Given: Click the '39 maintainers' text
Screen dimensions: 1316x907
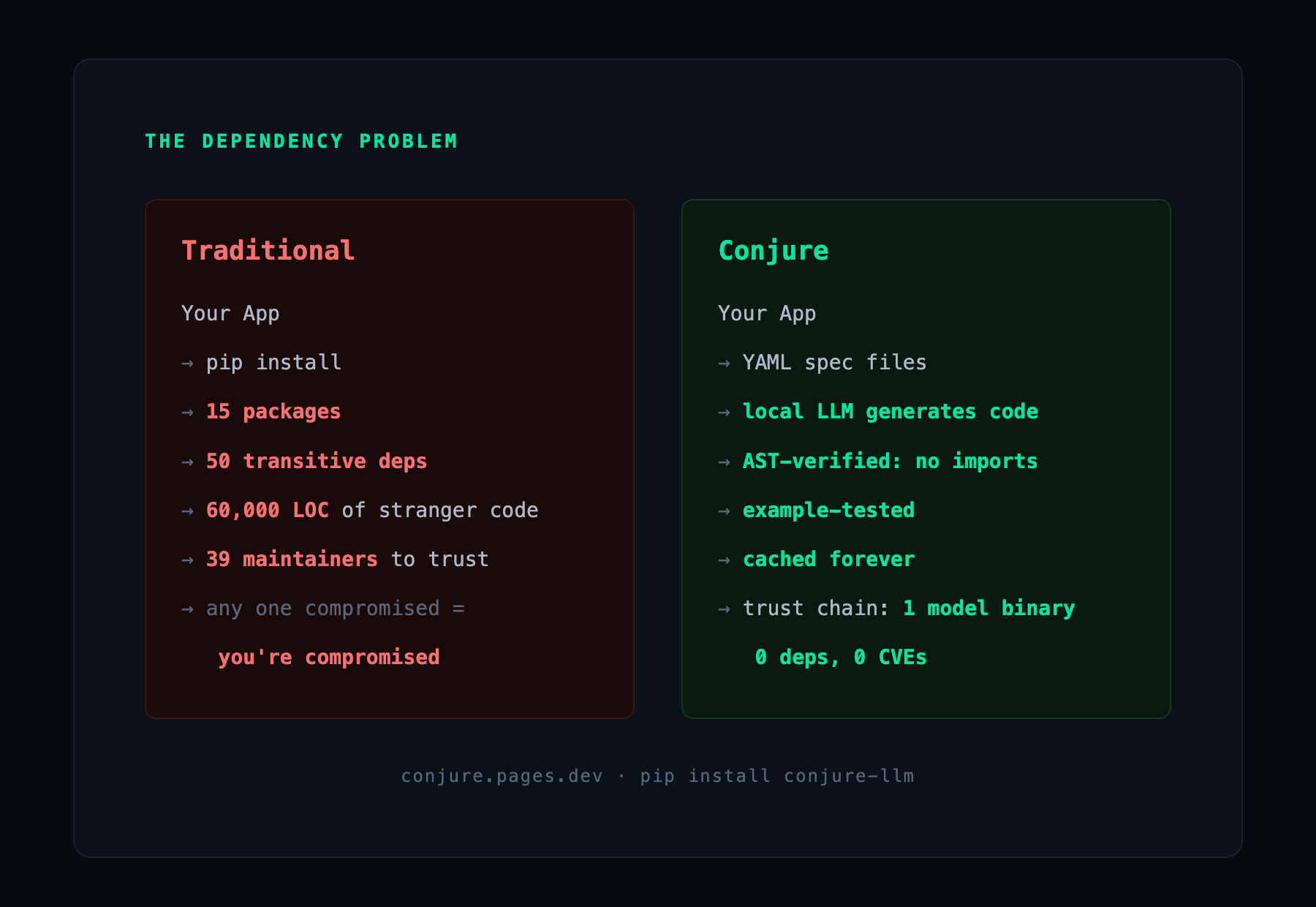Looking at the screenshot, I should [292, 559].
